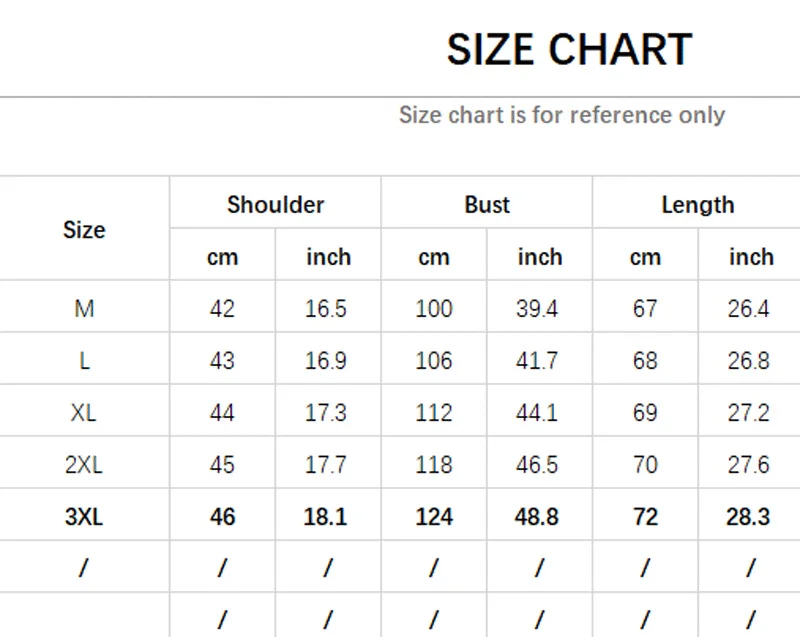Select the M size row label
Screen dimensions: 800x637
(x=84, y=309)
